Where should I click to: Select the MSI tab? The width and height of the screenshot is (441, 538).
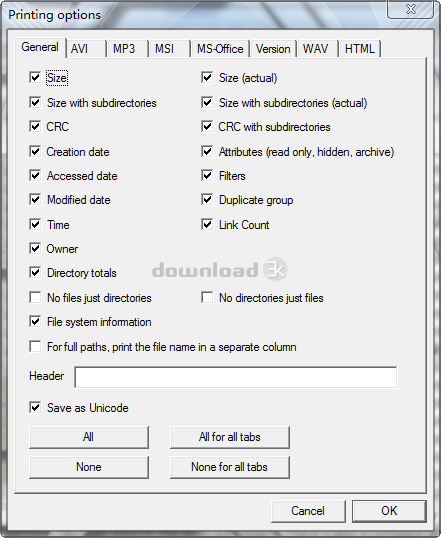[169, 49]
